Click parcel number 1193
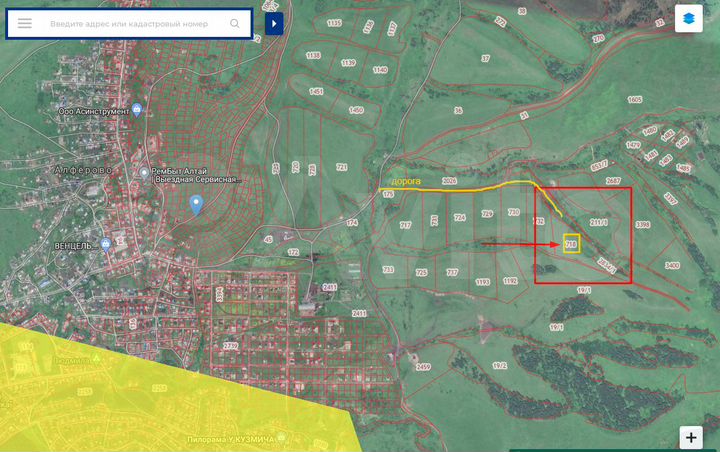Viewport: 720px width, 452px height. click(483, 282)
